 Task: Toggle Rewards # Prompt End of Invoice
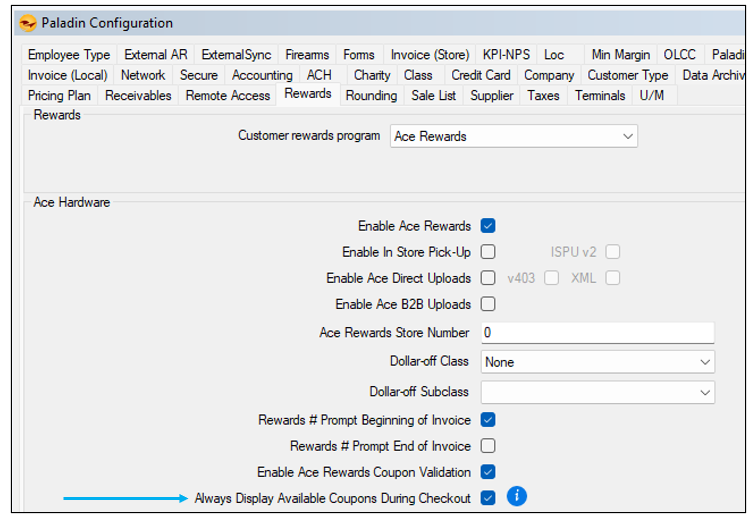488,446
